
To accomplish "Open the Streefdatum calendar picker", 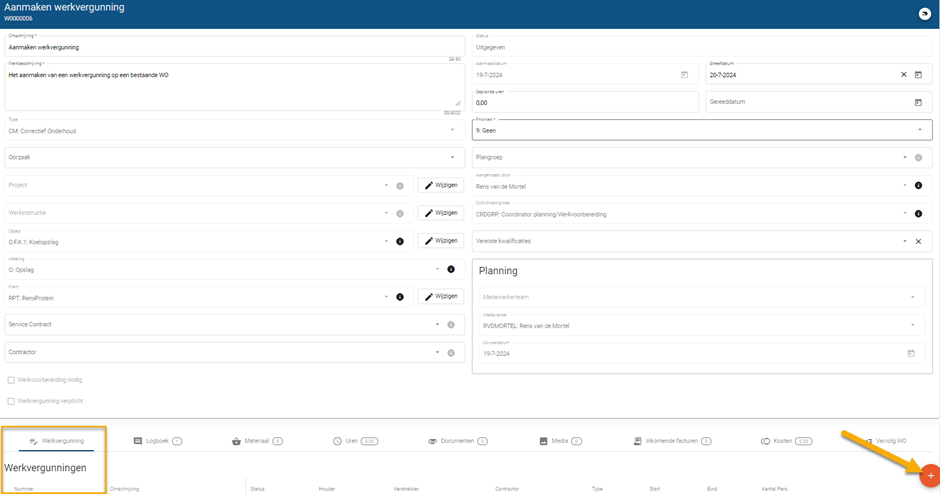I will point(918,75).
